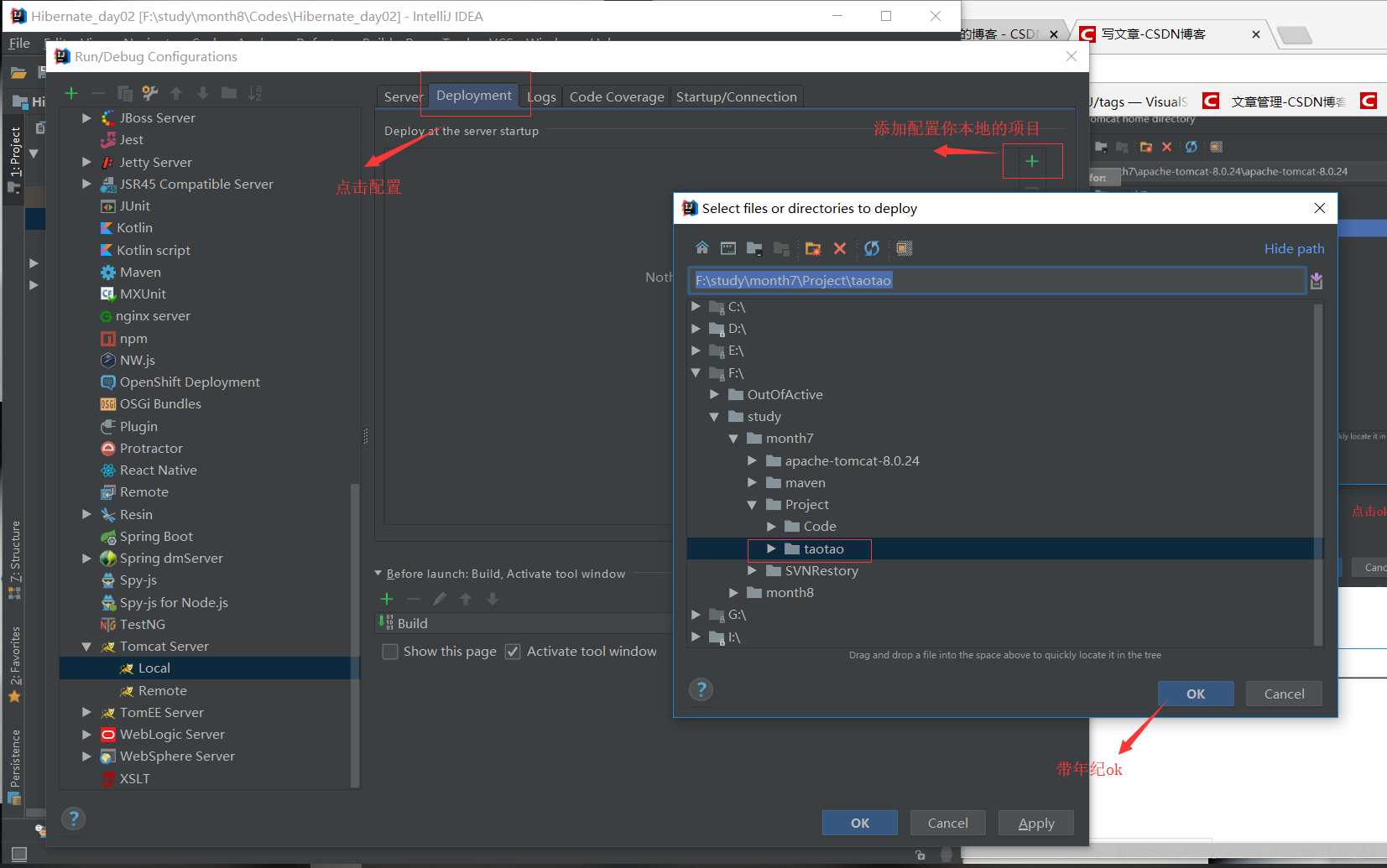The height and width of the screenshot is (868, 1387).
Task: Open help in file chooser dialog
Action: pos(701,689)
